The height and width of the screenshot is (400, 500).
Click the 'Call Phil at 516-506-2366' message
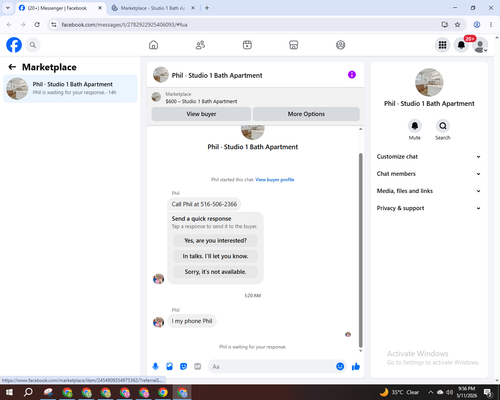(x=204, y=204)
